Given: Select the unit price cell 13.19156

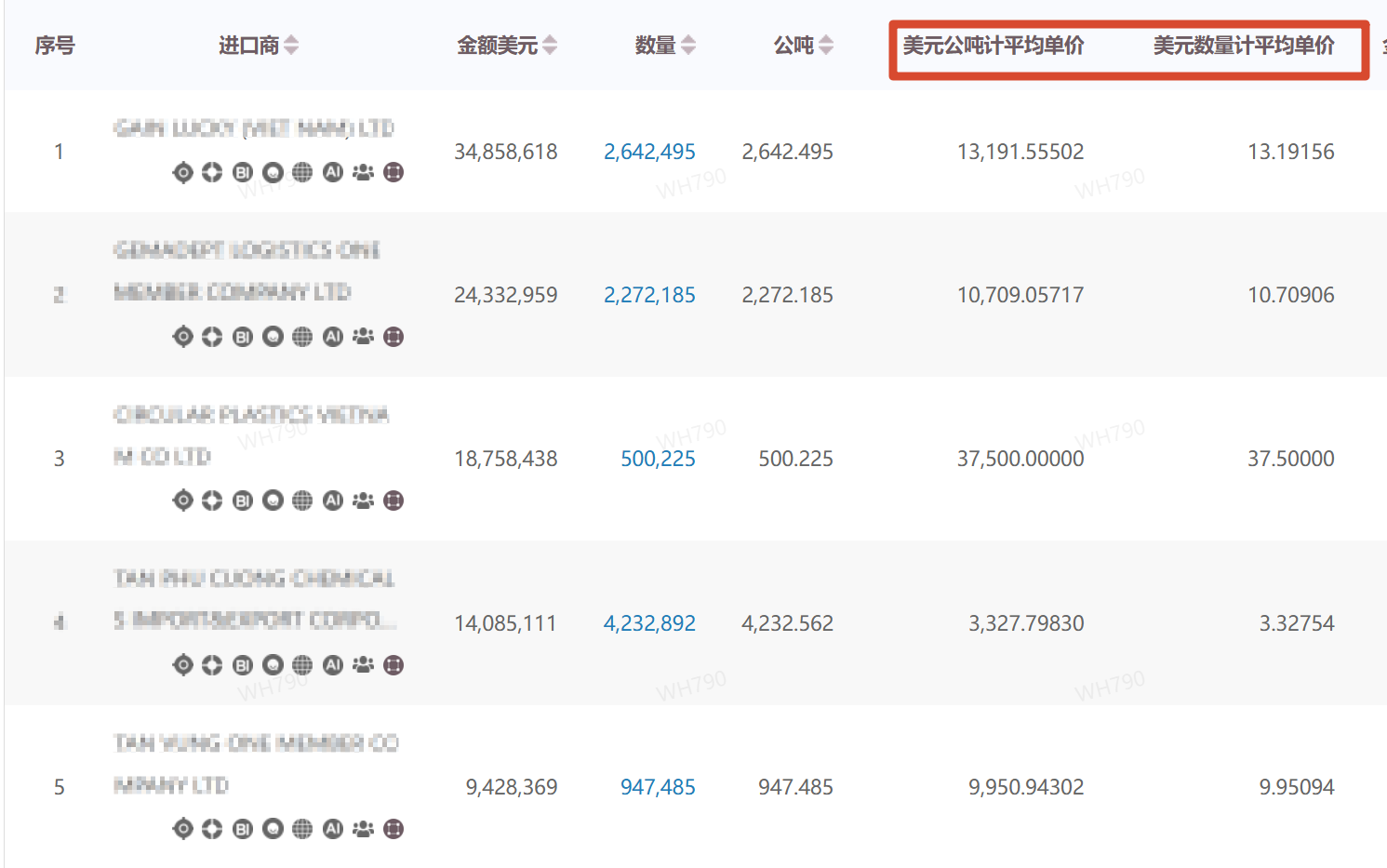Looking at the screenshot, I should [x=1291, y=152].
